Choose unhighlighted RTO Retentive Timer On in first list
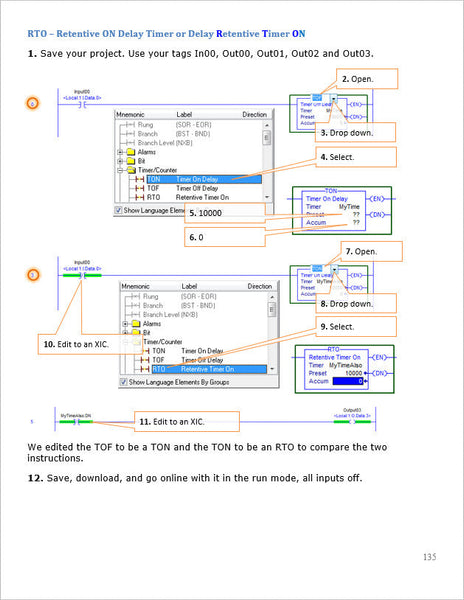464x600 pixels. pyautogui.click(x=188, y=197)
